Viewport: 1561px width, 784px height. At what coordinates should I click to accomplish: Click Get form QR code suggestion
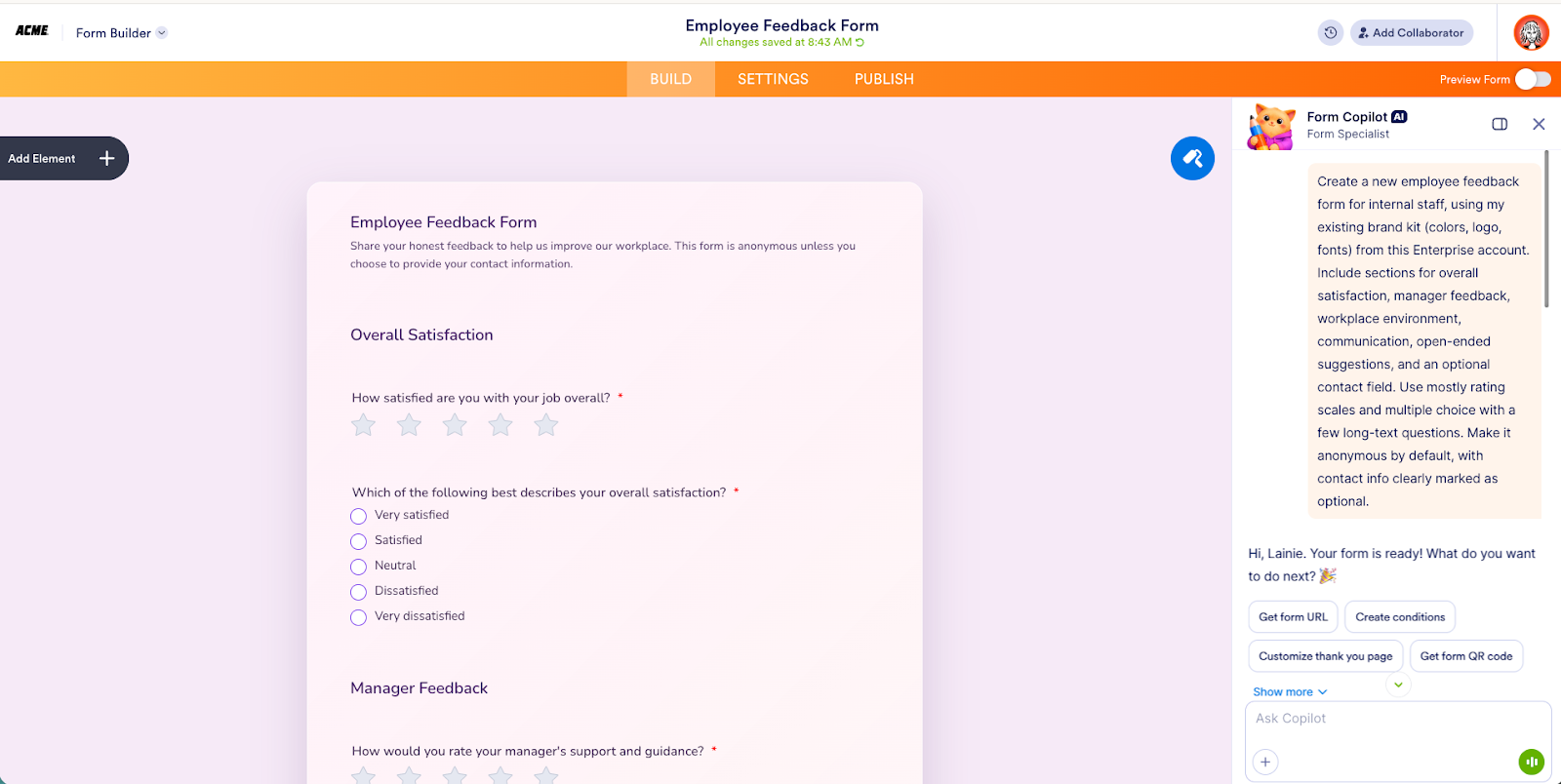[x=1466, y=656]
